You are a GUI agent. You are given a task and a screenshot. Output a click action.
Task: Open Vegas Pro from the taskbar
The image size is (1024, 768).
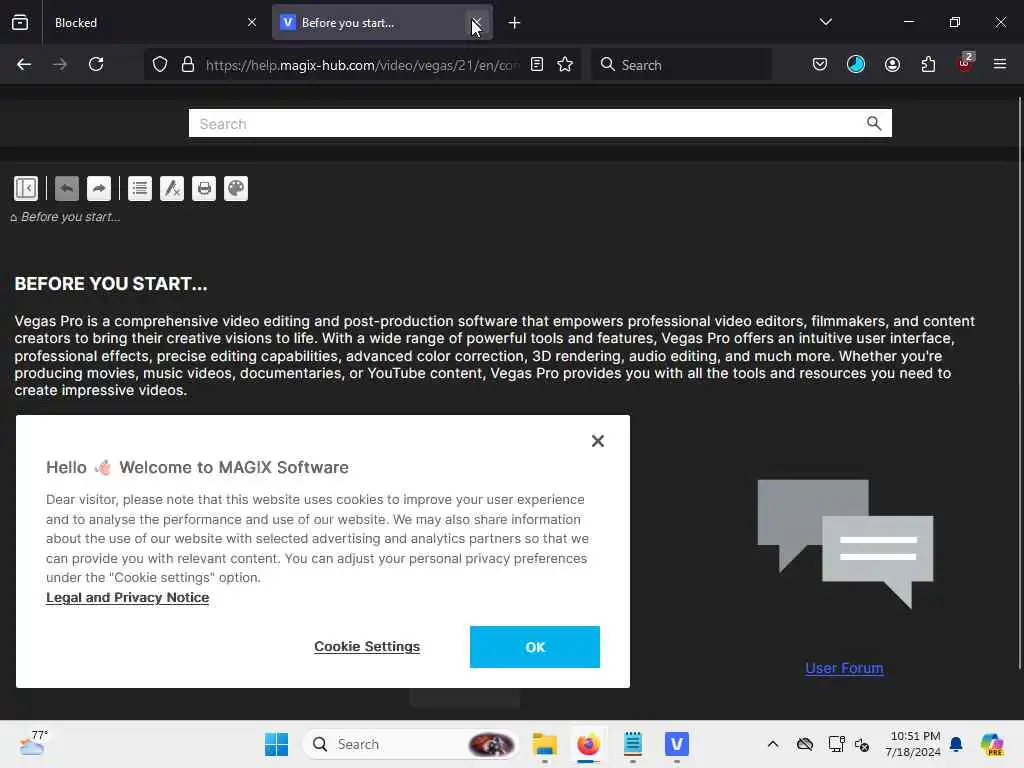[677, 744]
